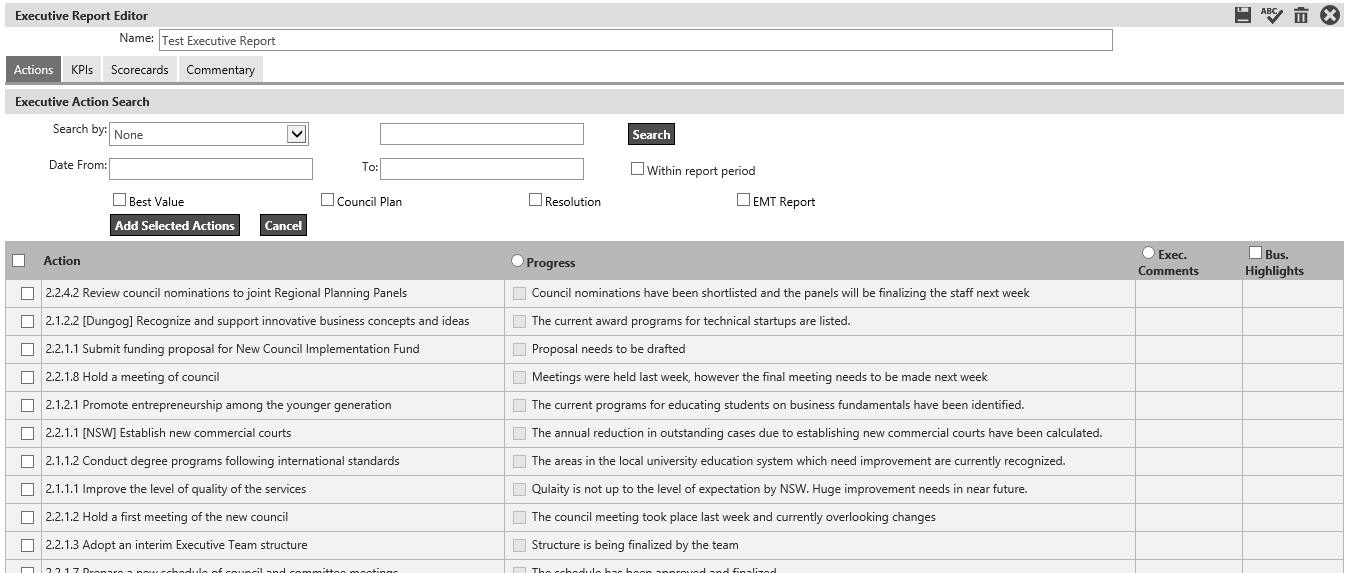This screenshot has height=573, width=1345.
Task: Check the Bus. Highlights header checkbox
Action: click(1255, 253)
